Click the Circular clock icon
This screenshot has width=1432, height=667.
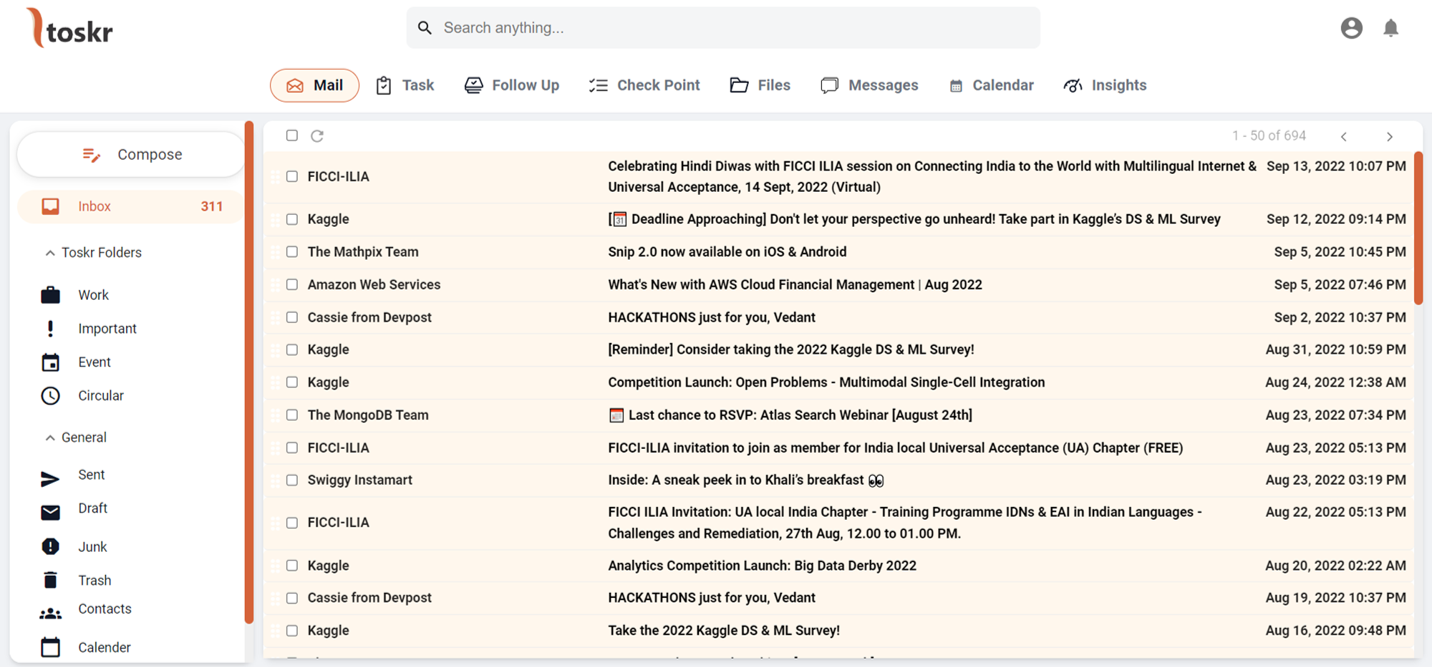coord(50,396)
